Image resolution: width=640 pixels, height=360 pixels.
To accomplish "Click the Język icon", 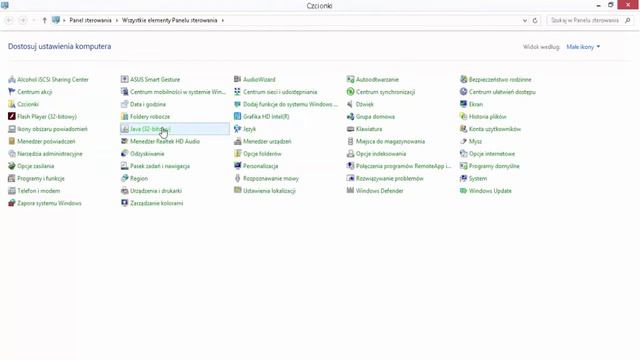I will pyautogui.click(x=237, y=129).
